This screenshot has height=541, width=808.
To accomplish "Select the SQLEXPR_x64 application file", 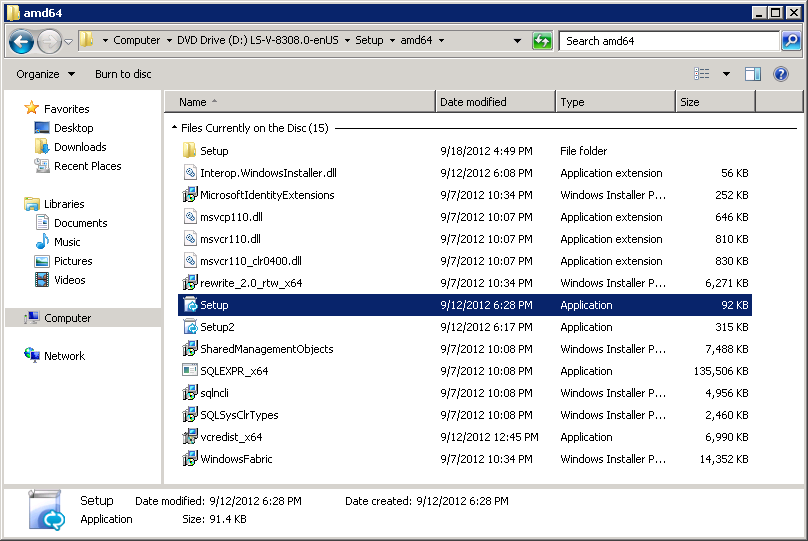I will tap(233, 371).
